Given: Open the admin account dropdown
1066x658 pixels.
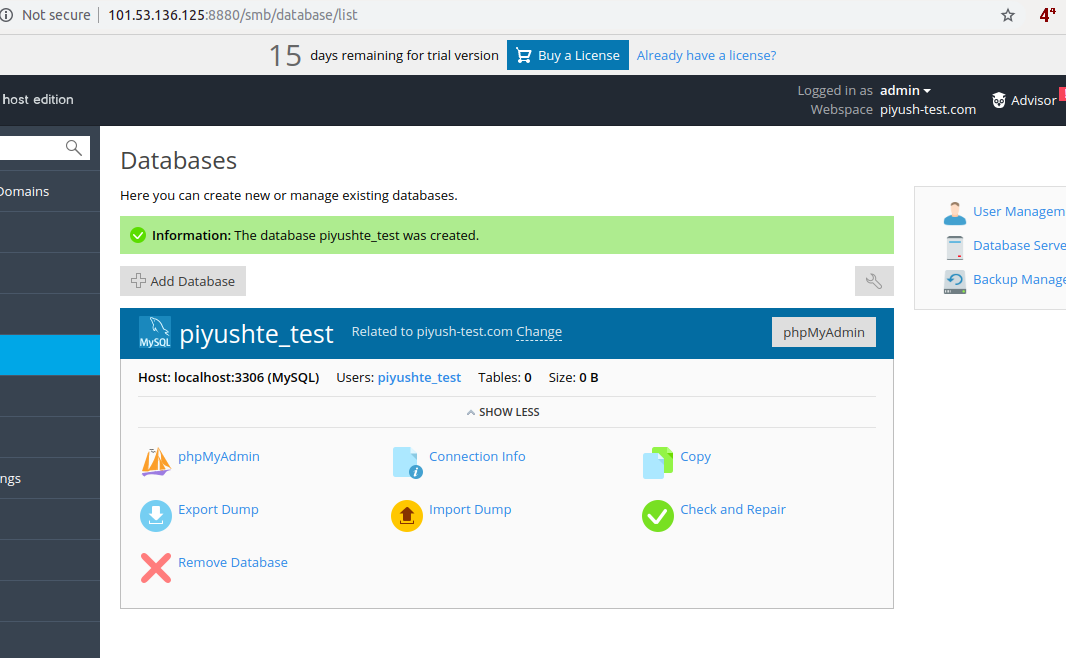Looking at the screenshot, I should click(x=905, y=90).
